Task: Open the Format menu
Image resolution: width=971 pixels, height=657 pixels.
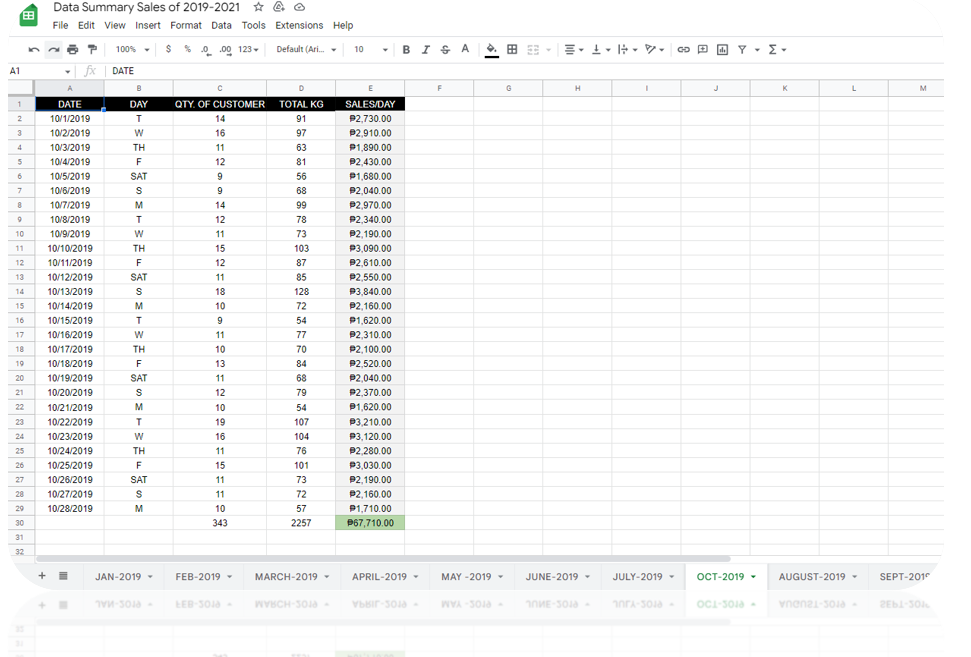Action: coord(186,25)
